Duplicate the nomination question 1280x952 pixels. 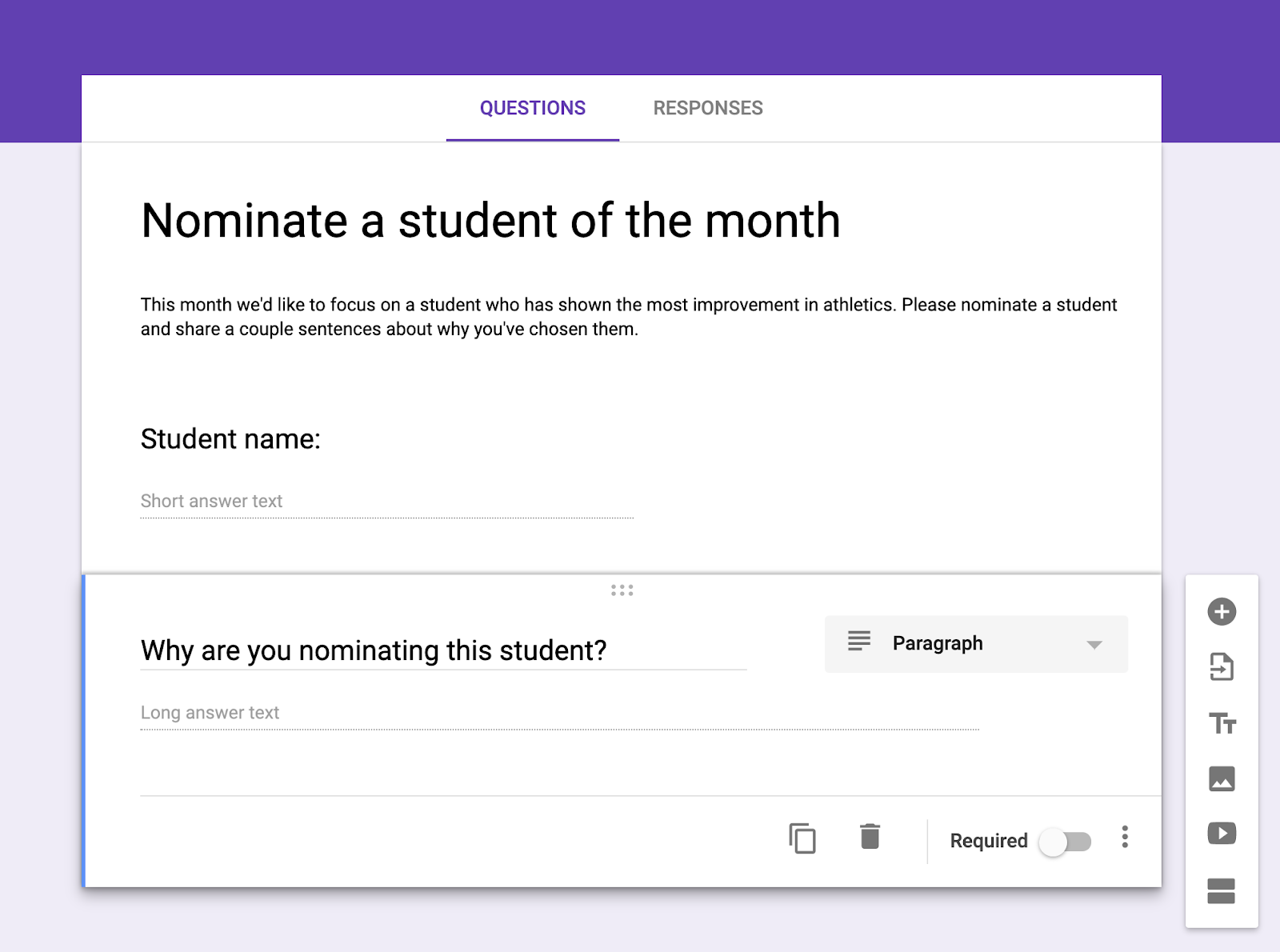point(803,839)
